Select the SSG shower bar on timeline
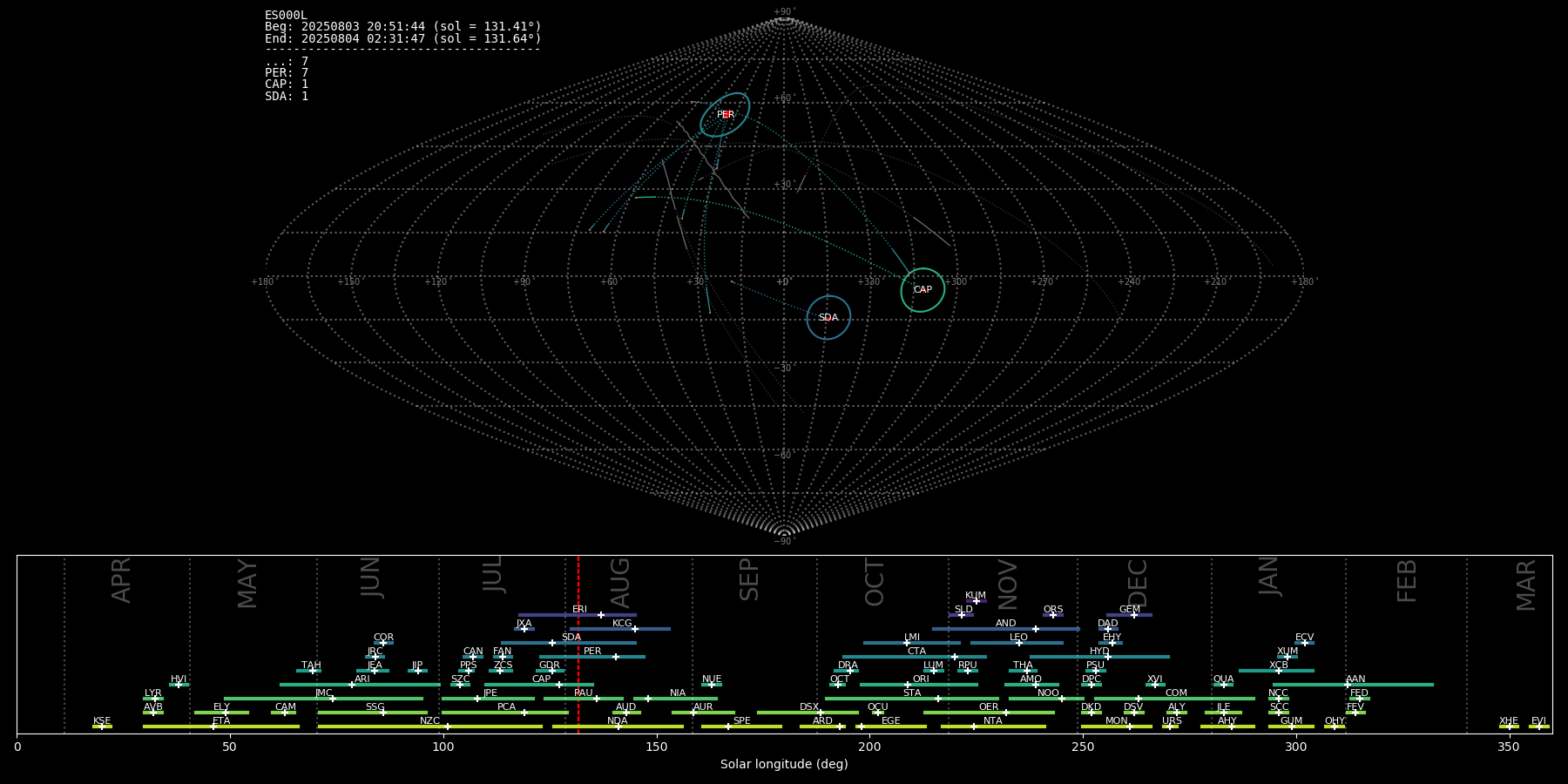Viewport: 1568px width, 784px height. (373, 713)
